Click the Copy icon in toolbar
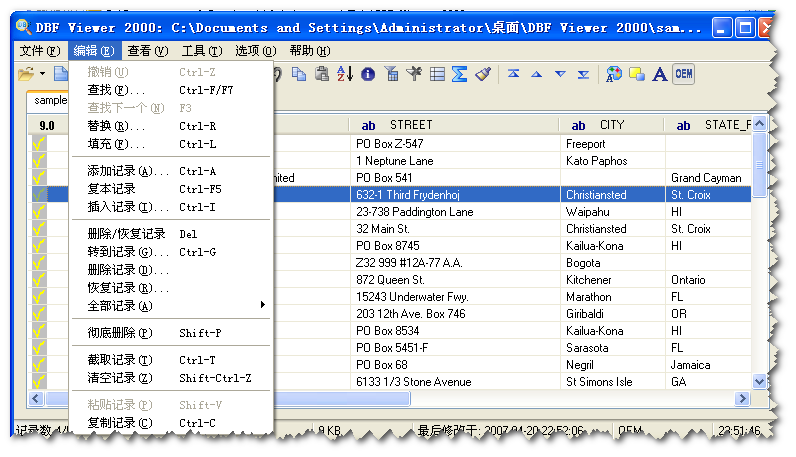796x457 pixels. 299,74
